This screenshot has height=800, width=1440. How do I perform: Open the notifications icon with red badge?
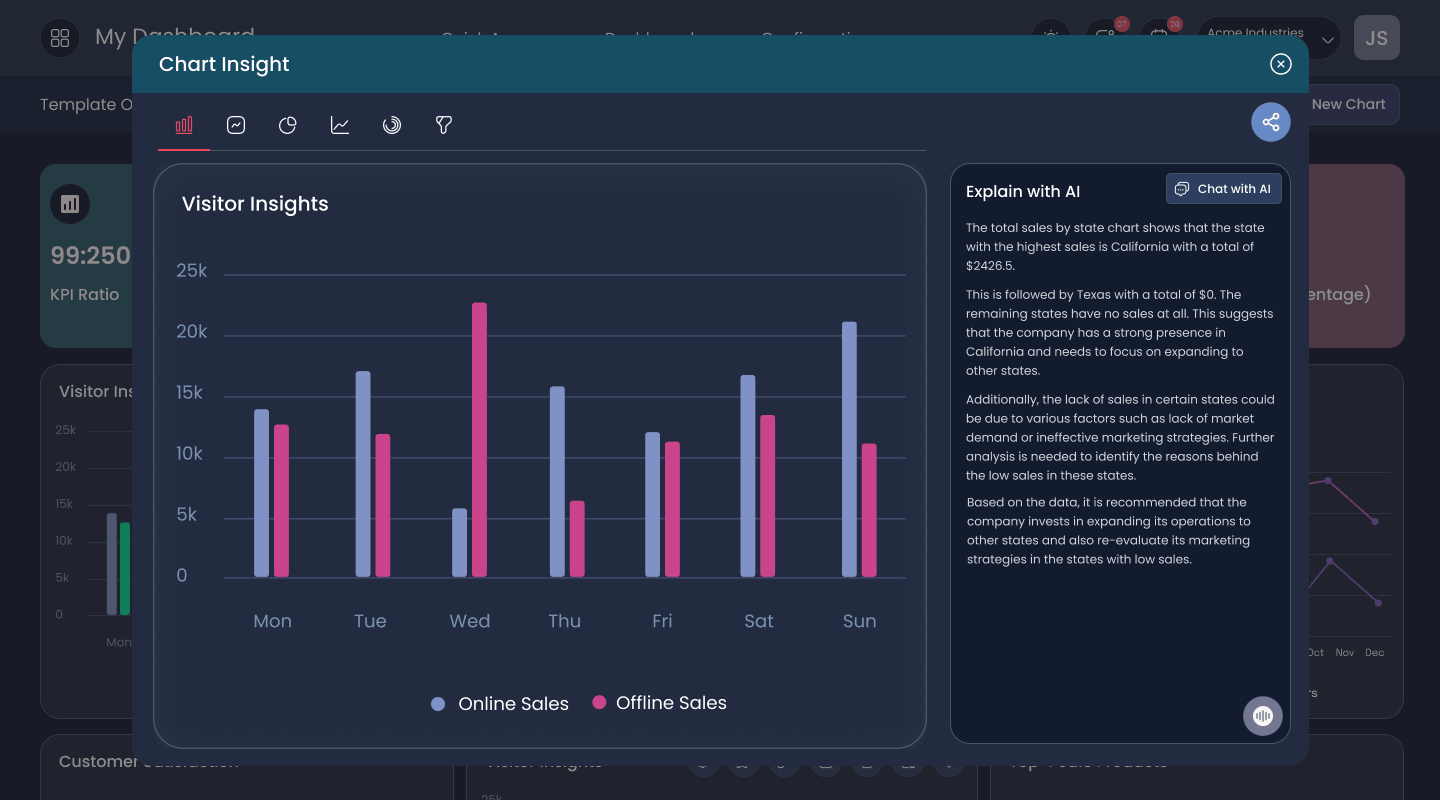click(x=1106, y=36)
